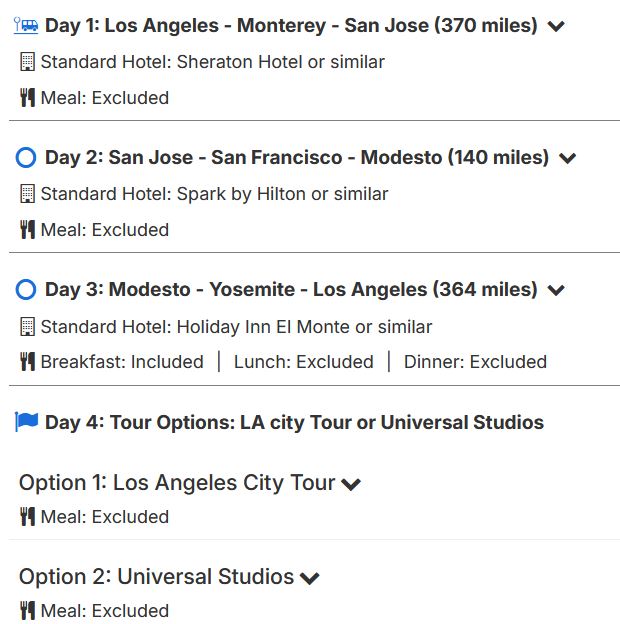The width and height of the screenshot is (620, 624).
Task: Open Day 1: Los Angeles - Monterey heading
Action: pos(290,25)
